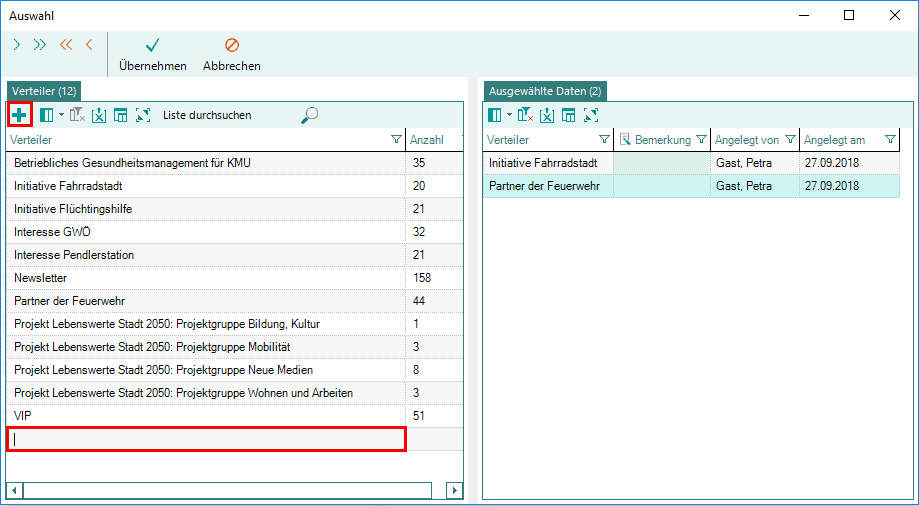Open filter on Angelegt von column header

coord(790,140)
